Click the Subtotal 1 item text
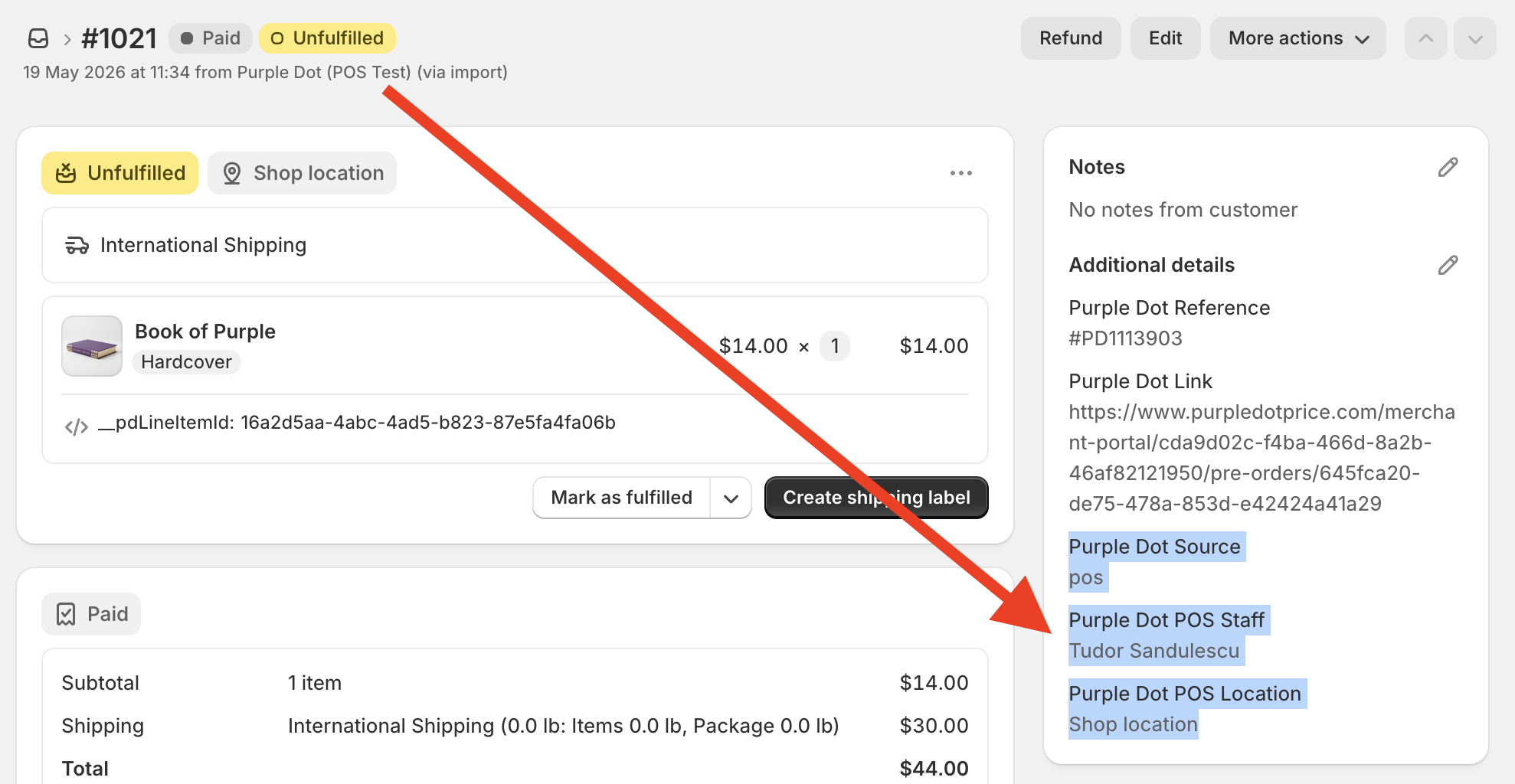 315,683
